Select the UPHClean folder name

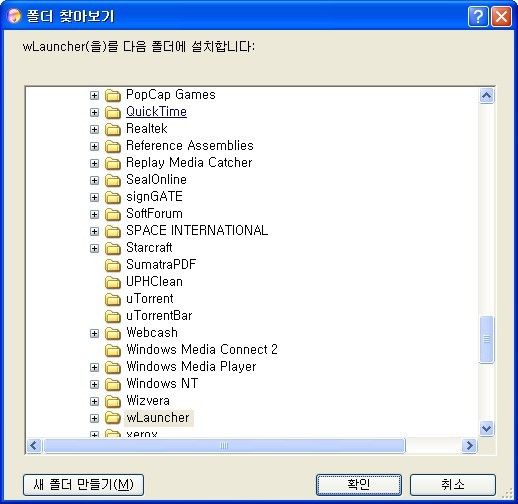[x=154, y=282]
